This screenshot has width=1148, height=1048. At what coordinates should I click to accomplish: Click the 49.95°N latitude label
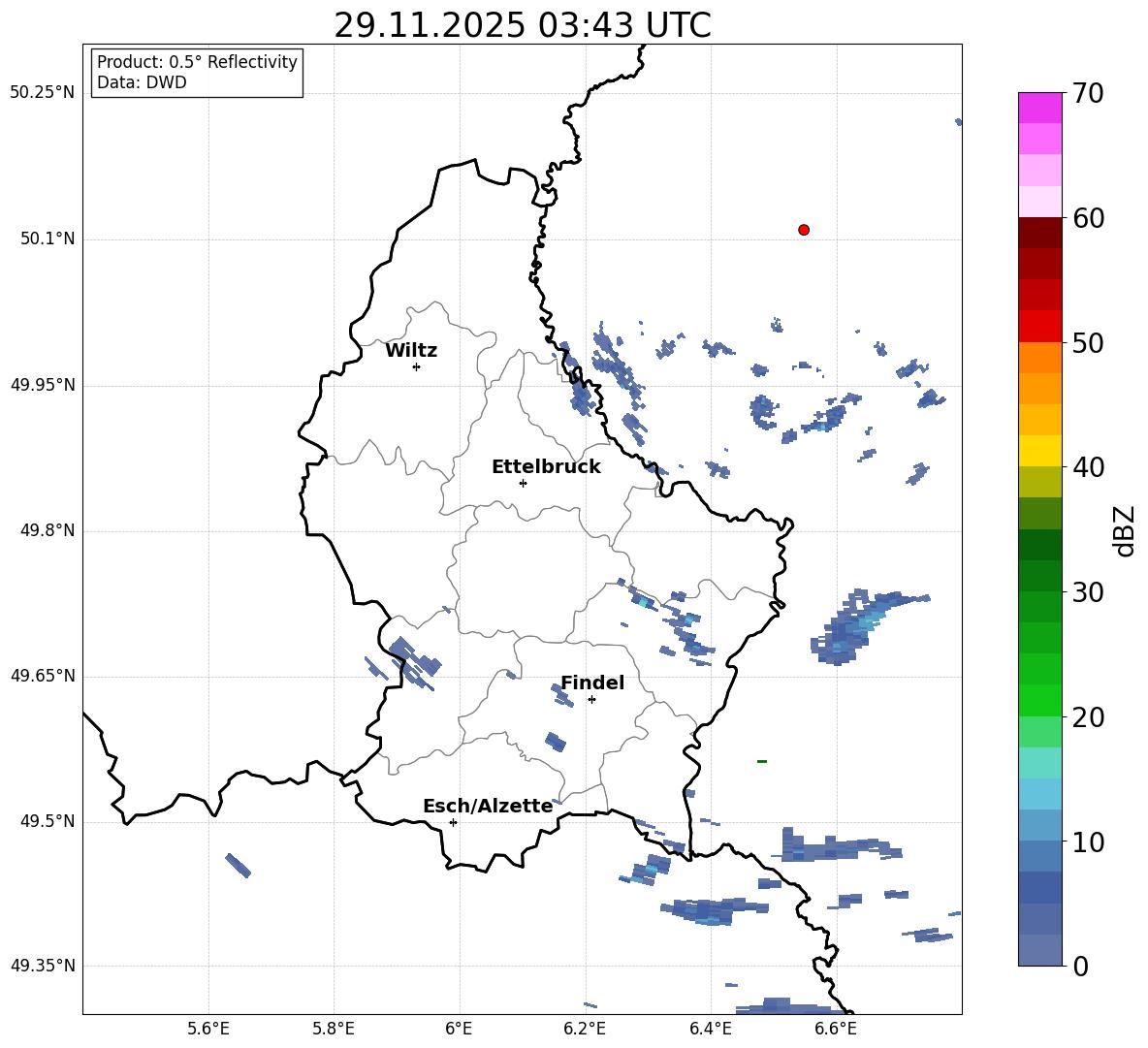click(43, 385)
